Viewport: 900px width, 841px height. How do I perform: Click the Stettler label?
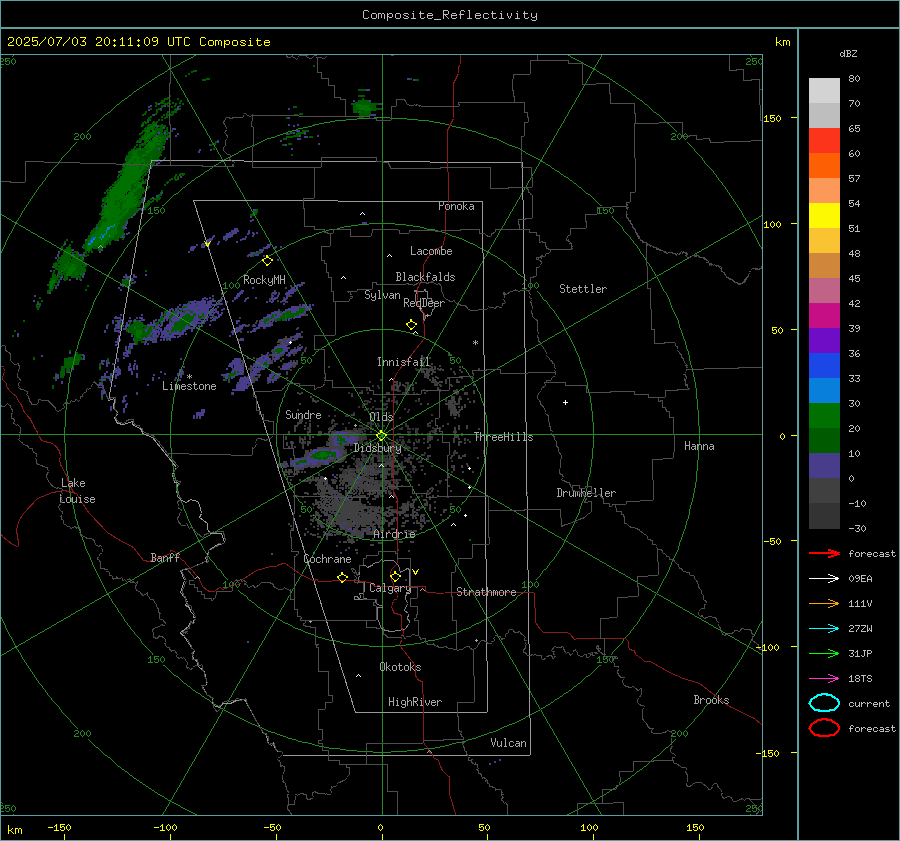[583, 289]
